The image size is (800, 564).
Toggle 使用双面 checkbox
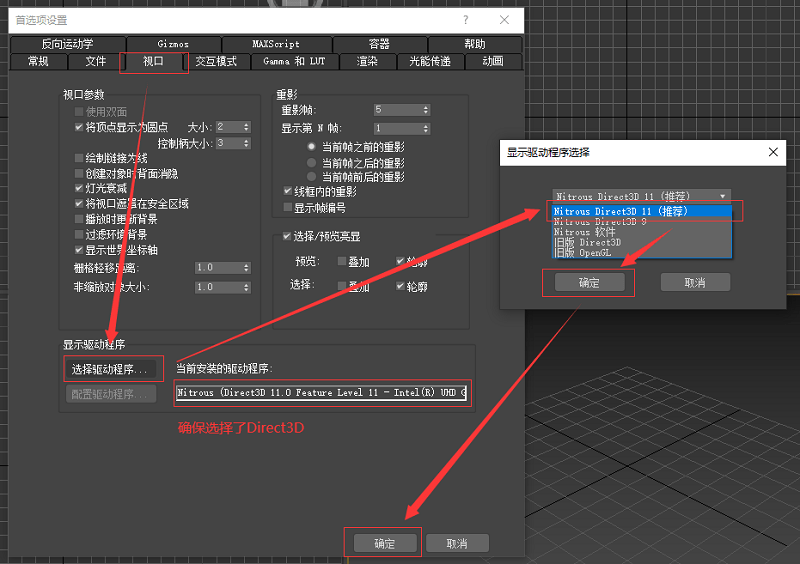(x=79, y=111)
